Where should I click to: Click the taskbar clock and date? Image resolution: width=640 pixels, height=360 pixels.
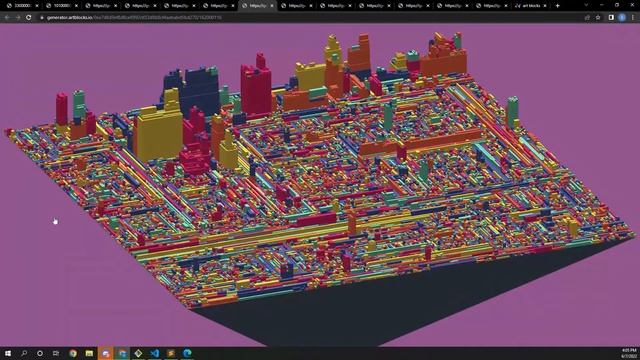point(629,353)
